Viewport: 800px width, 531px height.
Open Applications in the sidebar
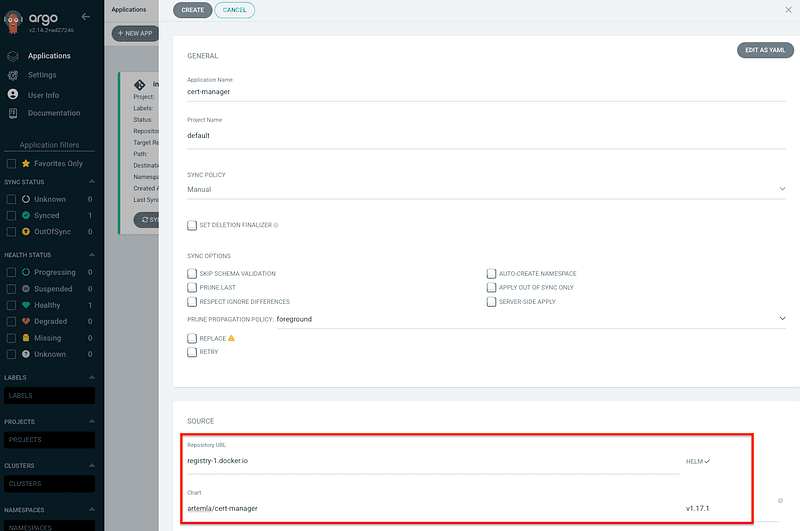pos(49,56)
